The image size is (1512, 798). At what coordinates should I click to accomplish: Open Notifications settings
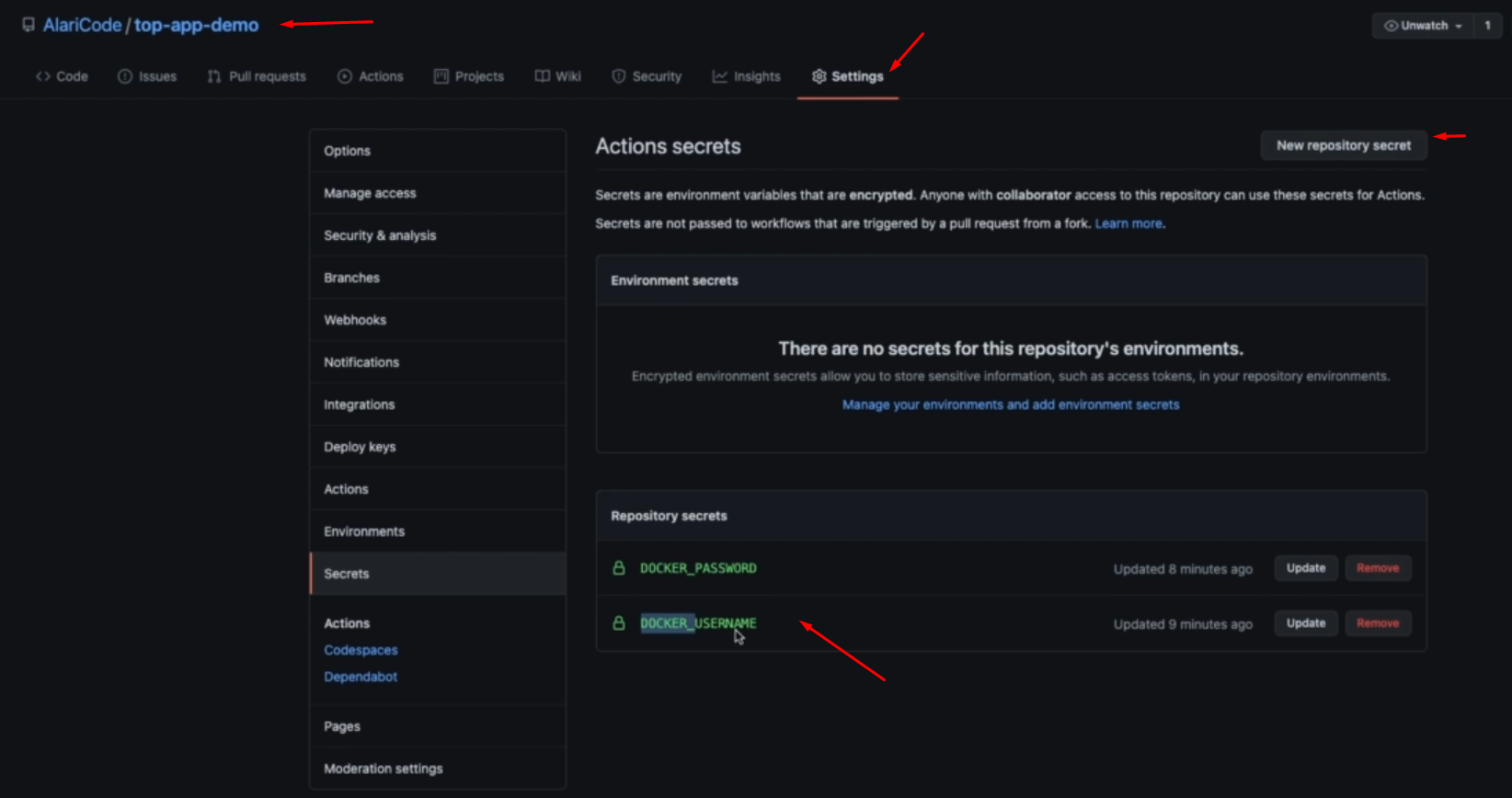coord(438,362)
